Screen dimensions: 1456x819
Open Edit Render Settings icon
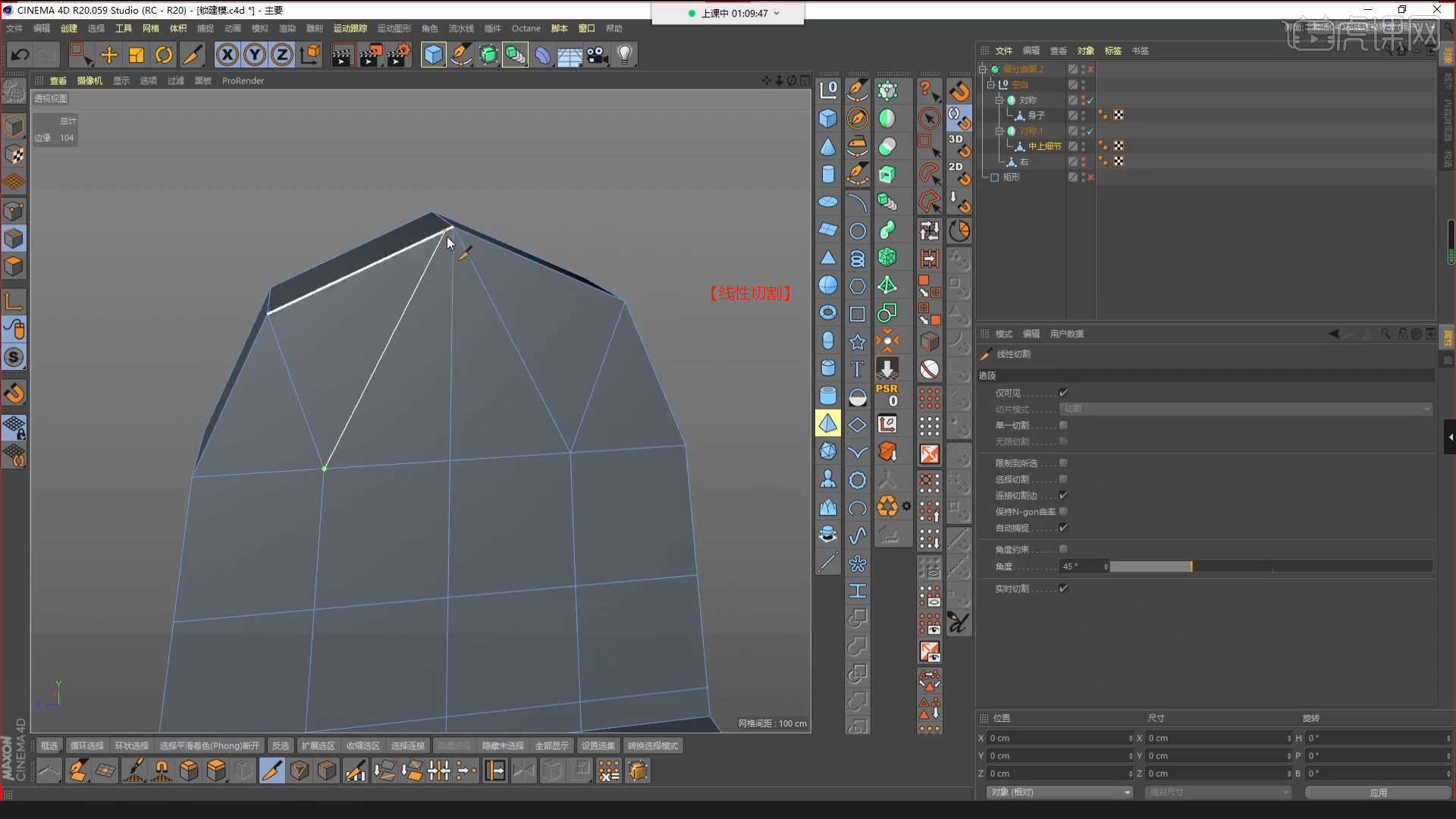pyautogui.click(x=400, y=55)
